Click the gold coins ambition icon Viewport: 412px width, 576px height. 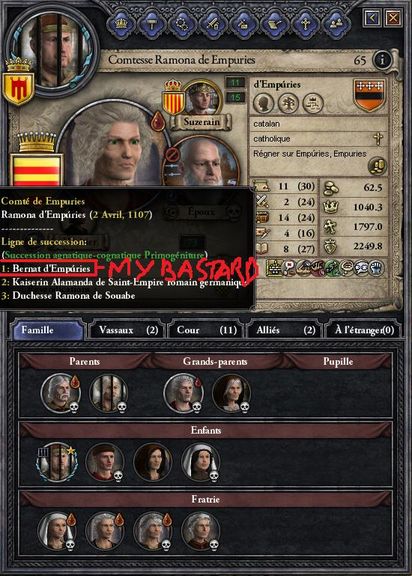[x=377, y=166]
